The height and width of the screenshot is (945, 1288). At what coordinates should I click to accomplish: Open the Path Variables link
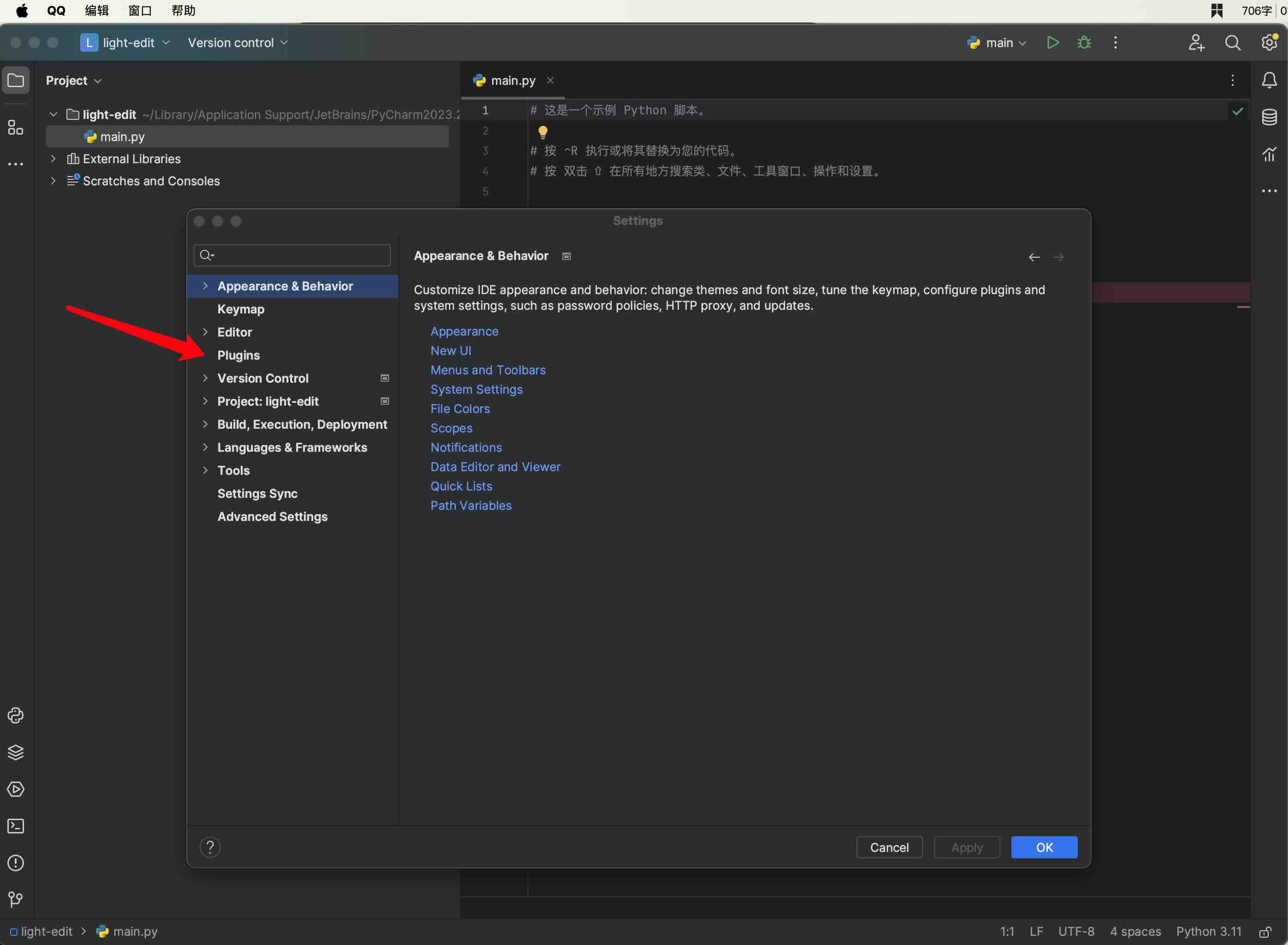click(471, 506)
